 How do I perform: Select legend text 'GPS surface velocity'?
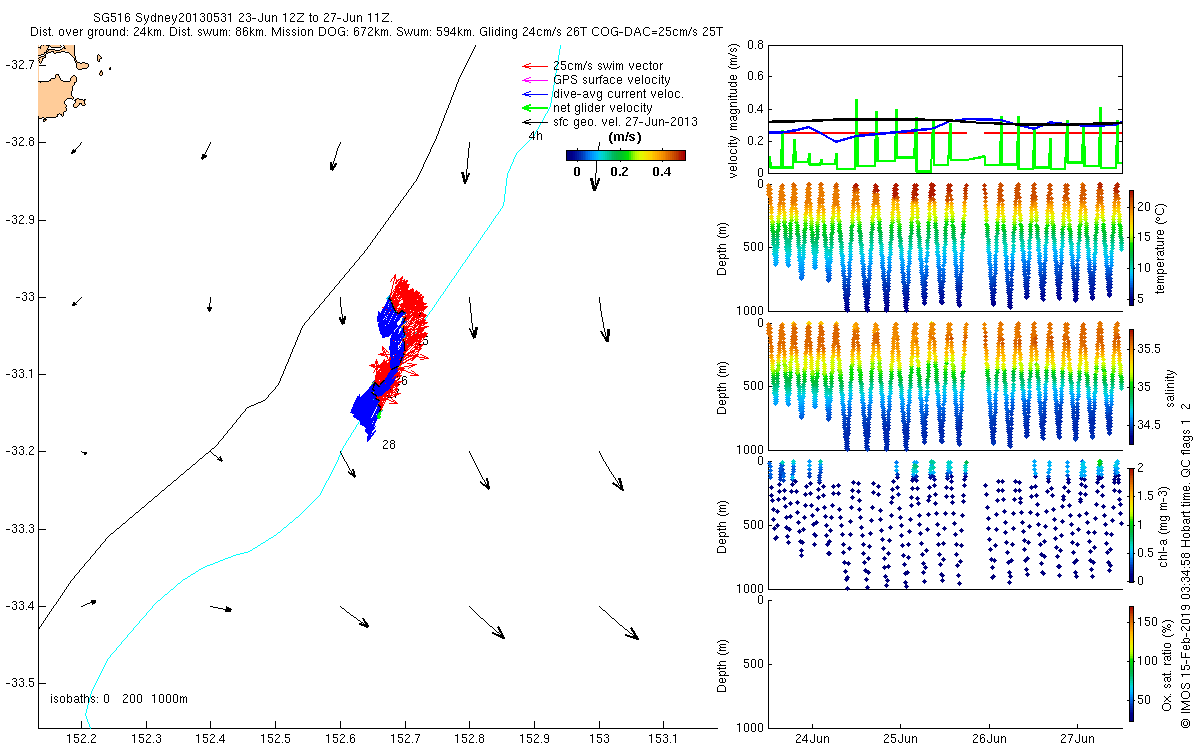click(611, 80)
